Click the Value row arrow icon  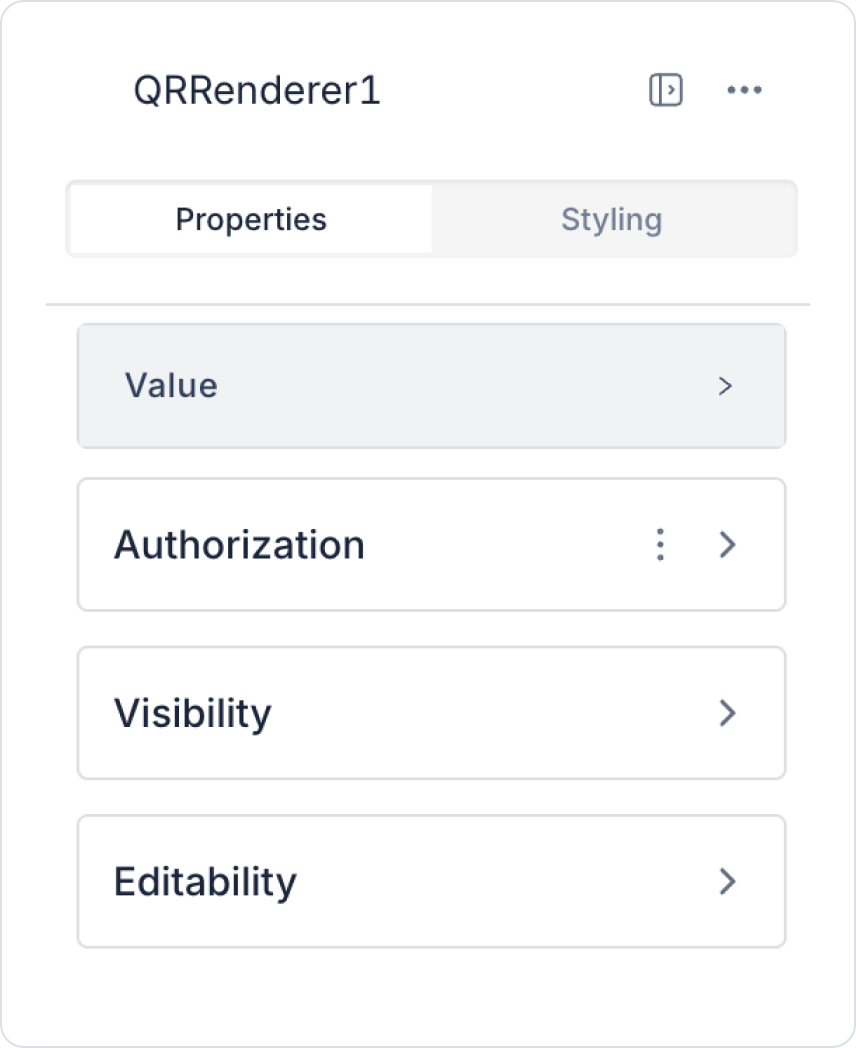click(726, 386)
